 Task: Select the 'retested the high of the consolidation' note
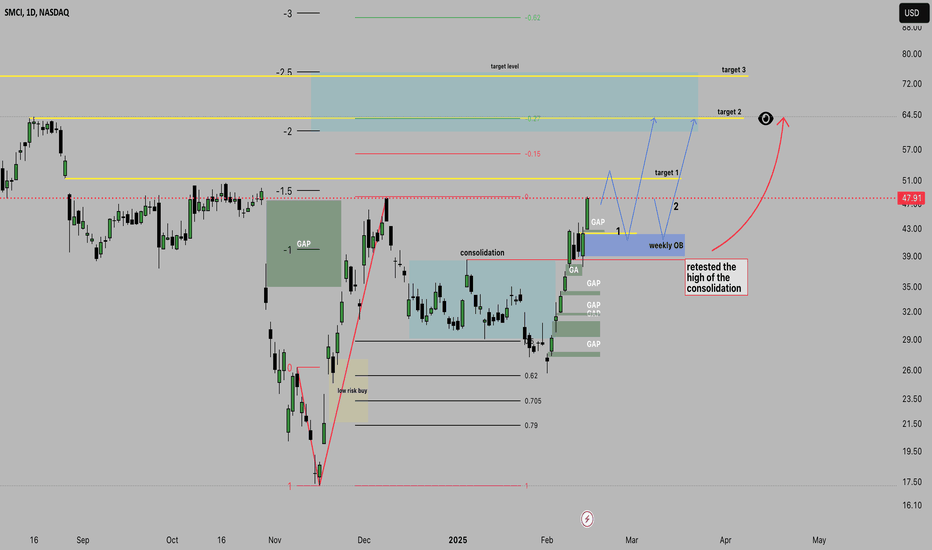[x=716, y=277]
